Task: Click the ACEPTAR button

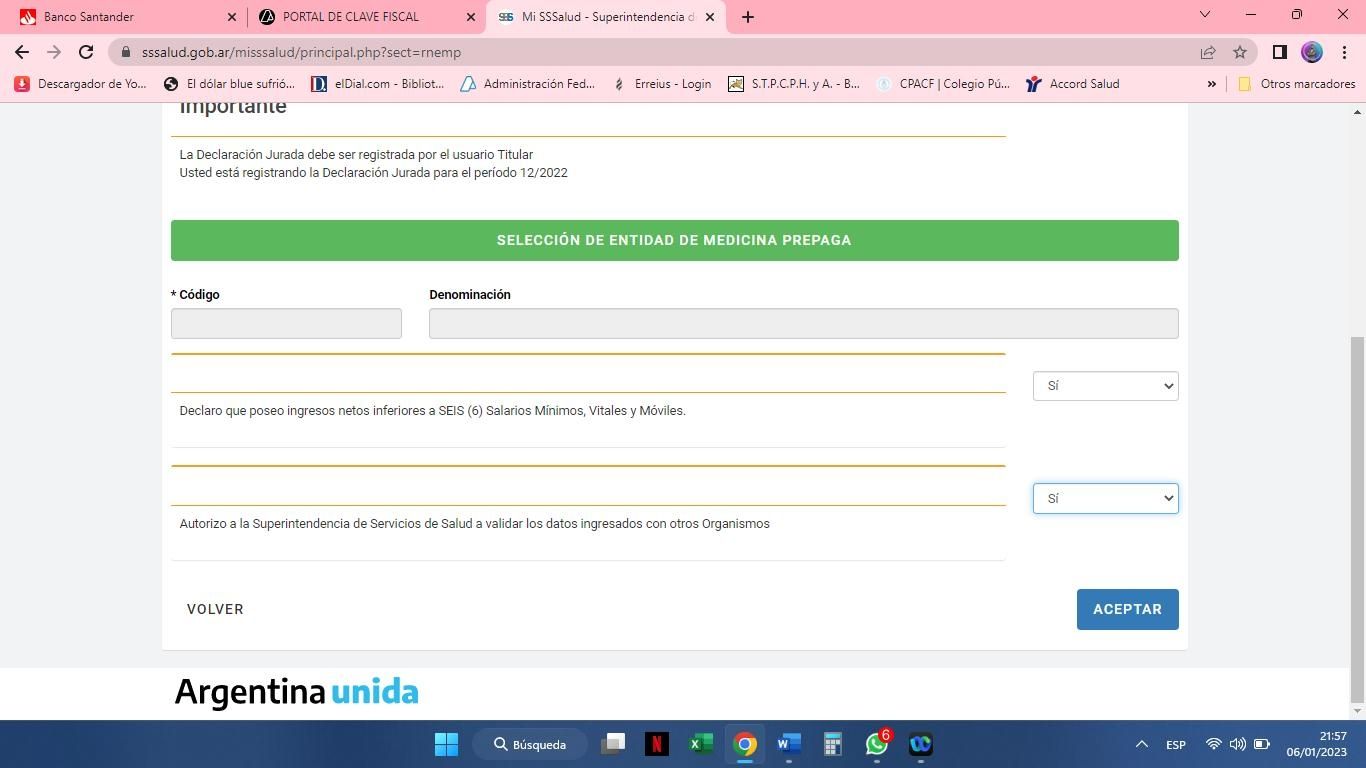Action: click(1127, 609)
